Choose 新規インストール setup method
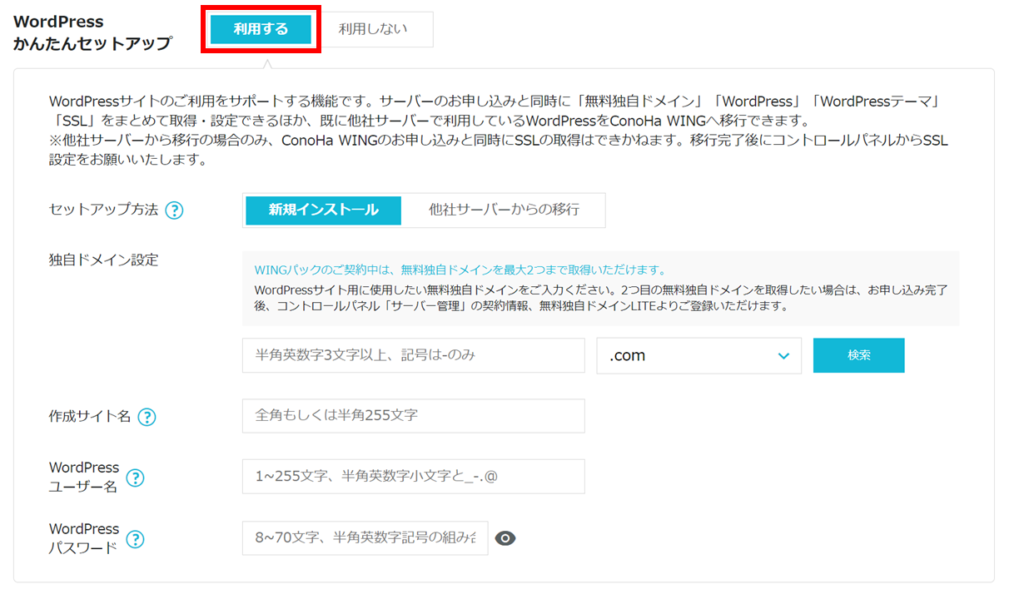The height and width of the screenshot is (599, 1024). pyautogui.click(x=323, y=210)
